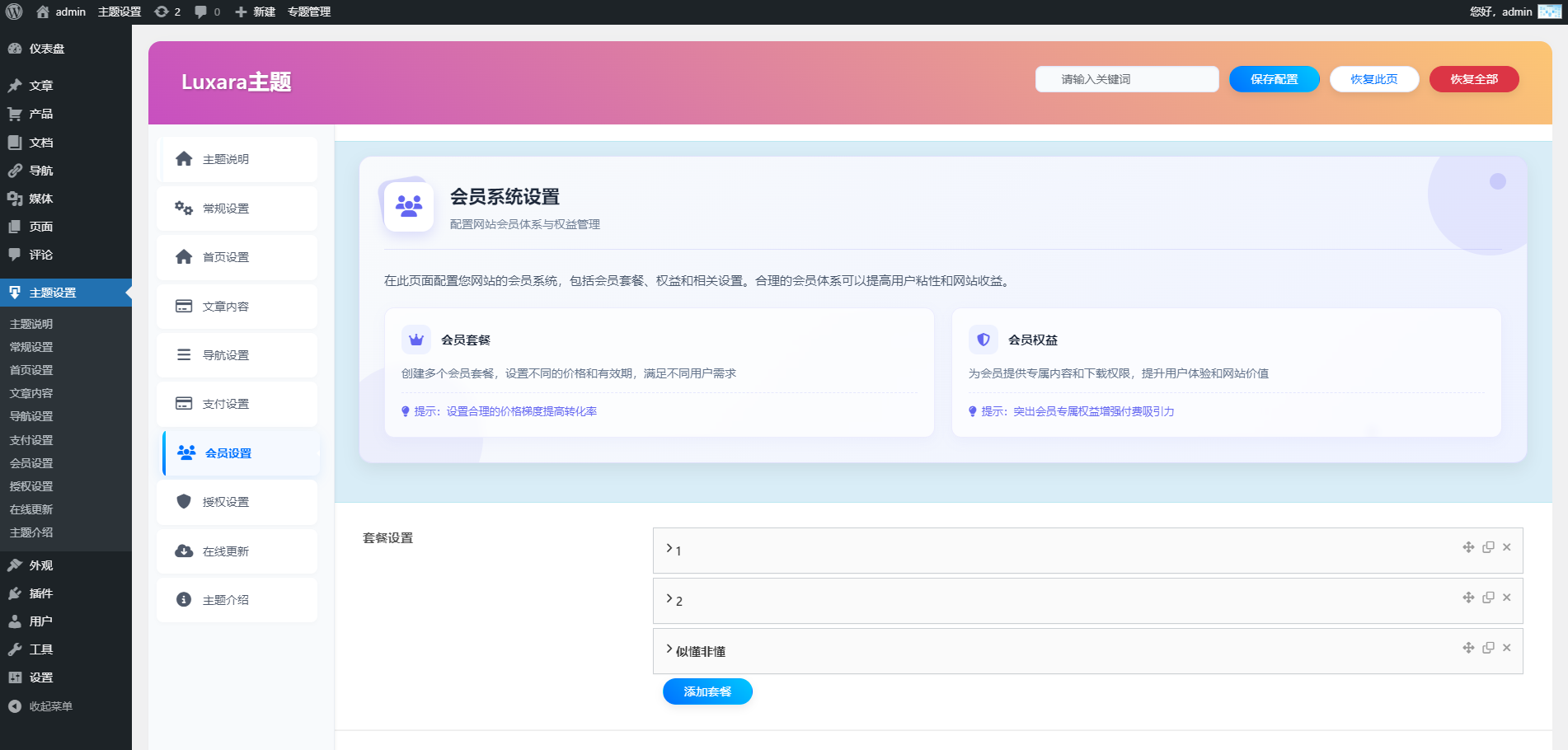Select the 支付设置 card icon in theme nav
The image size is (1568, 750).
[183, 404]
